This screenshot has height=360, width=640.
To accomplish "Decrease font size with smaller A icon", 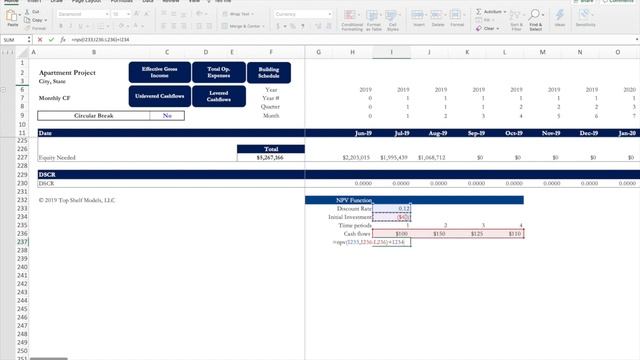I will 146,14.
